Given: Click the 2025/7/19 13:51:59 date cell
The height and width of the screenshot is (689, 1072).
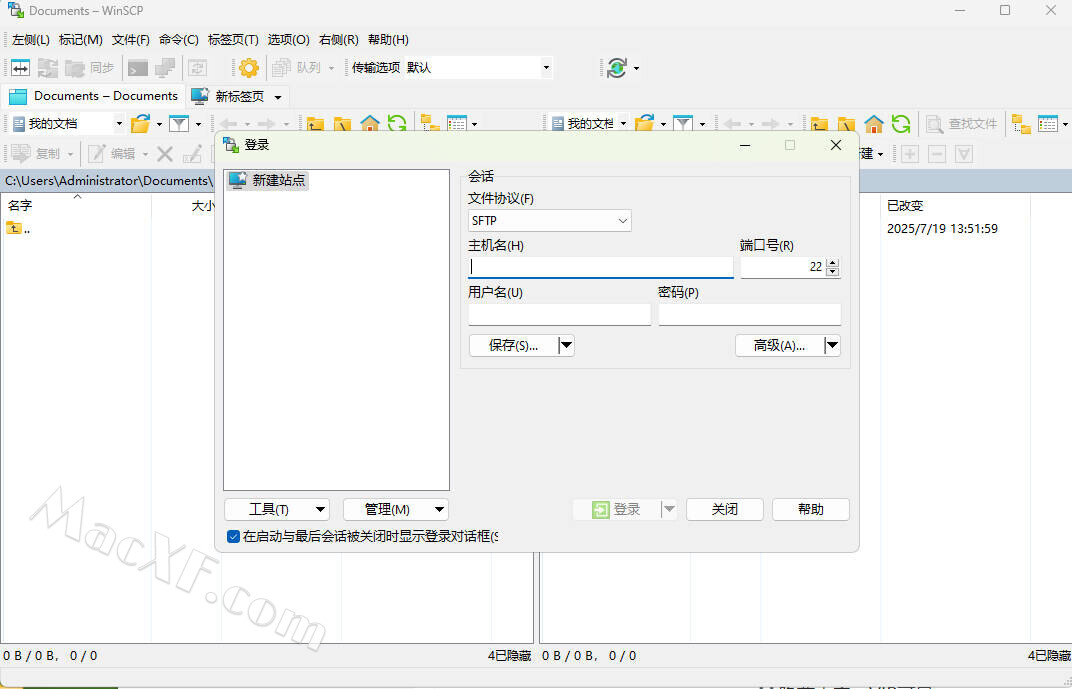Looking at the screenshot, I should click(942, 229).
